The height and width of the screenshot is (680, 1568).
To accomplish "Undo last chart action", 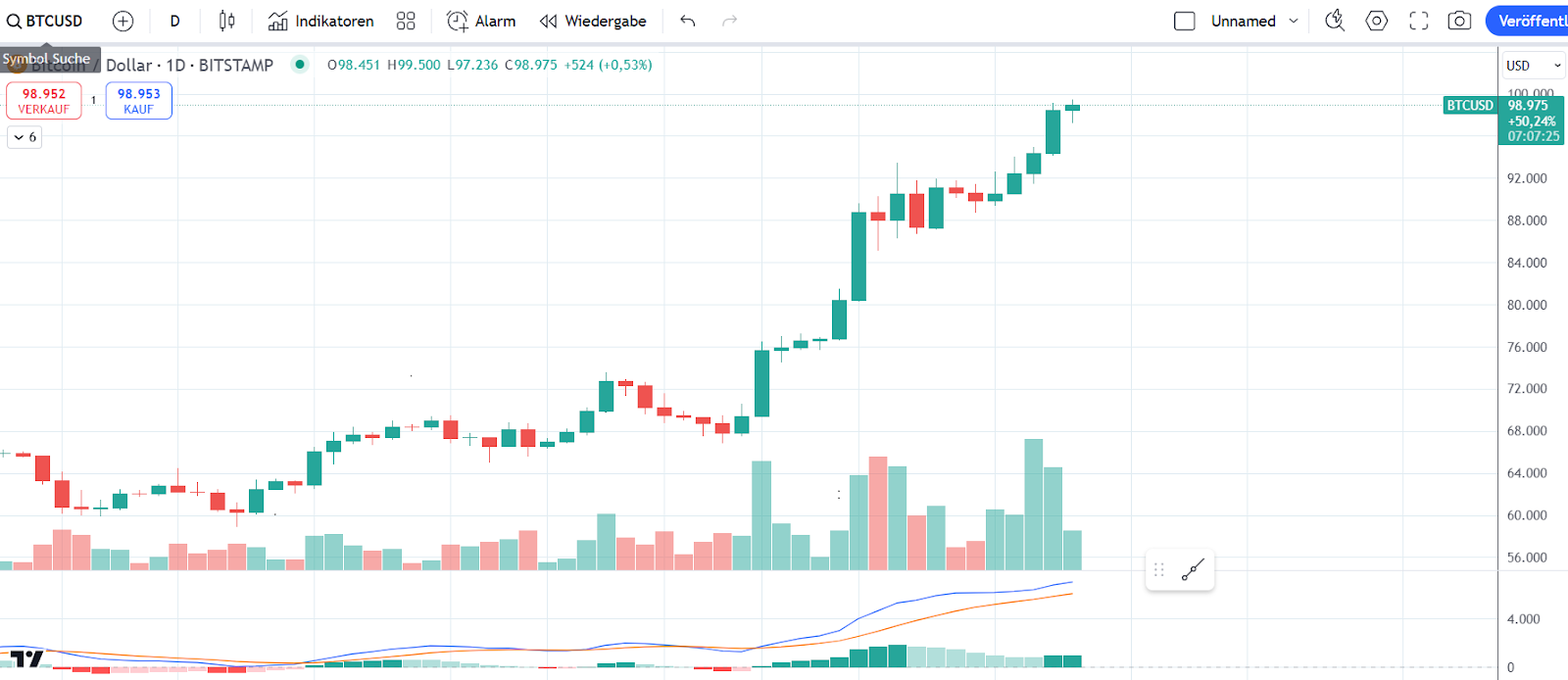I will pos(688,21).
